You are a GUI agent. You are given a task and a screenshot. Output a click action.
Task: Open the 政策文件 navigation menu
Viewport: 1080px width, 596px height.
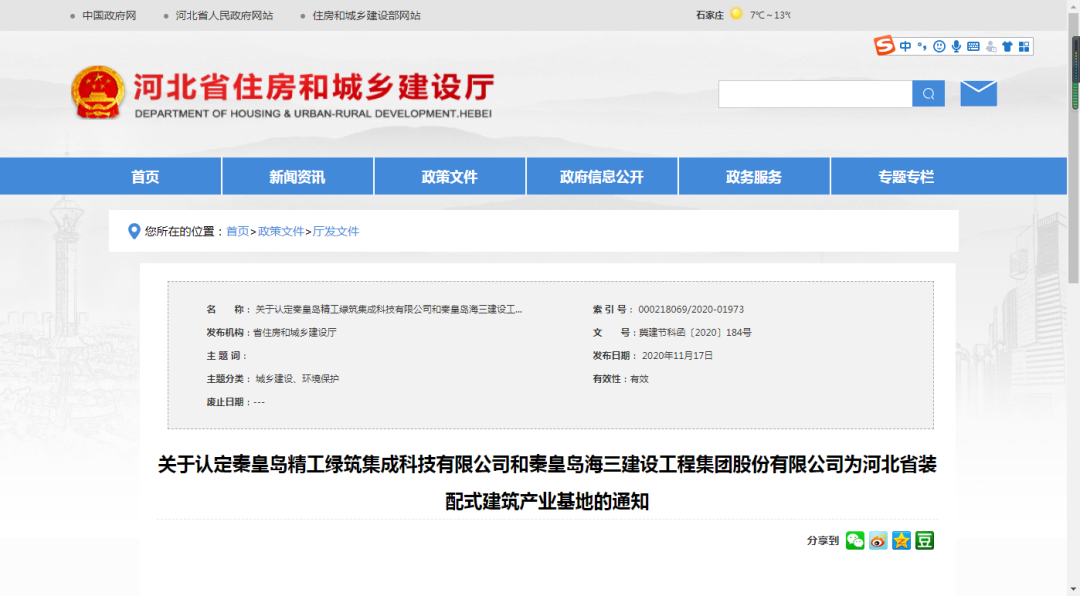[x=450, y=177]
